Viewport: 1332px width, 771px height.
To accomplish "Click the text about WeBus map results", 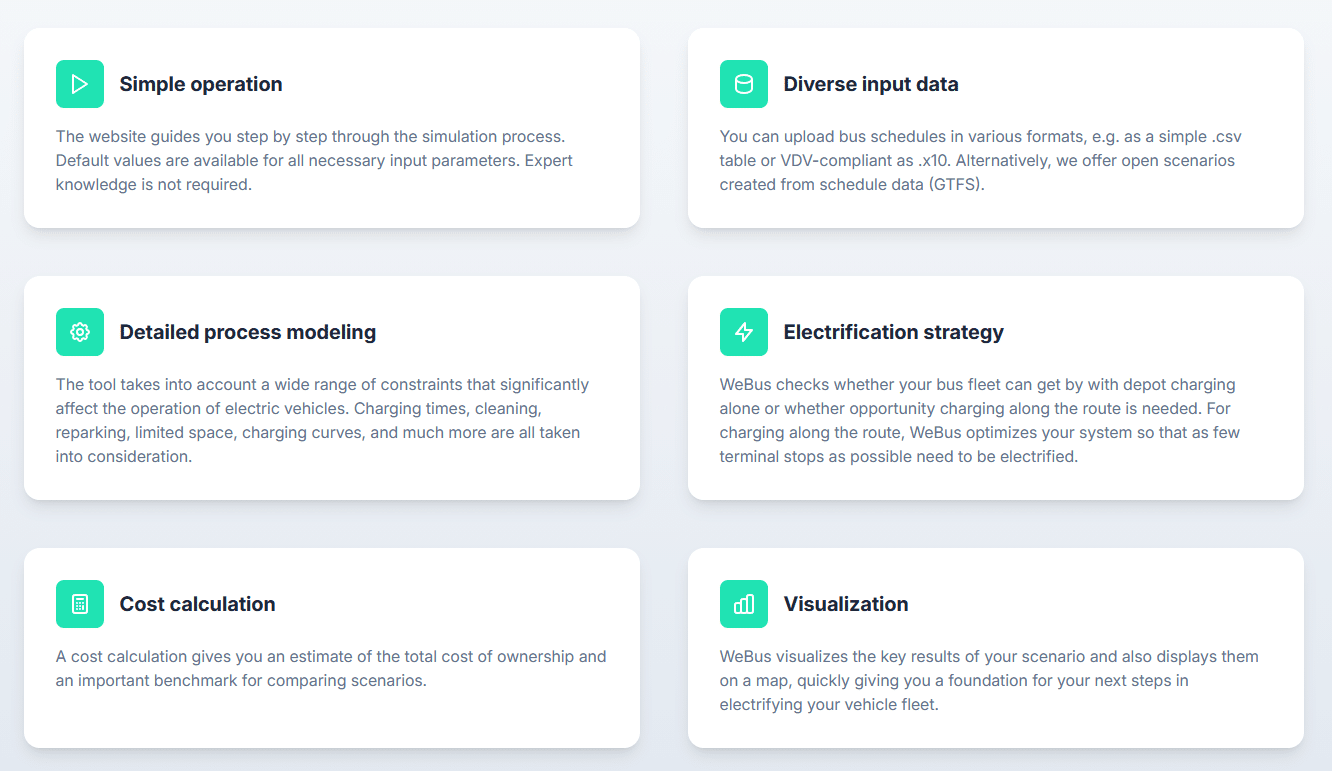I will [989, 680].
